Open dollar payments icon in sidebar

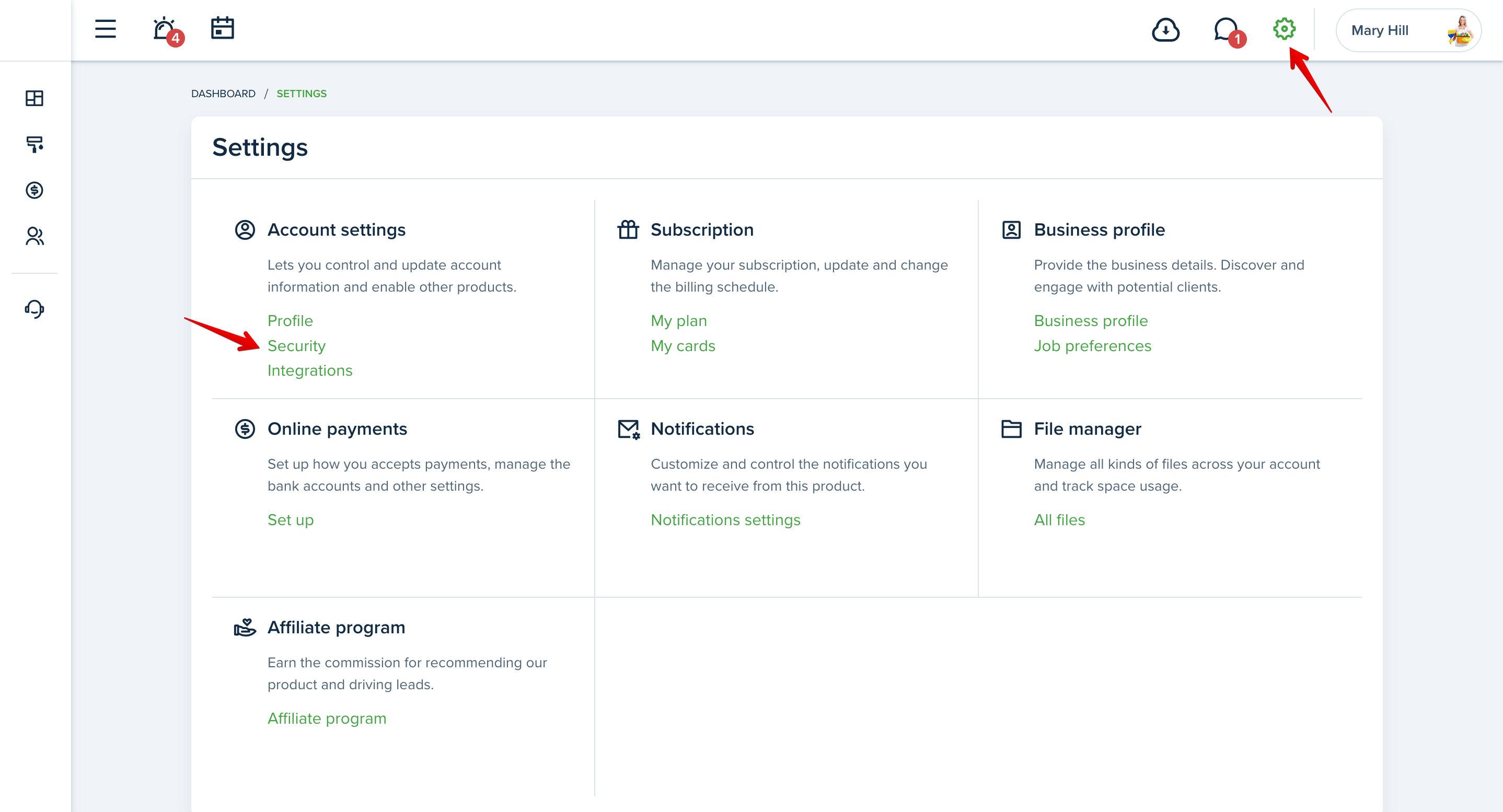coord(34,190)
